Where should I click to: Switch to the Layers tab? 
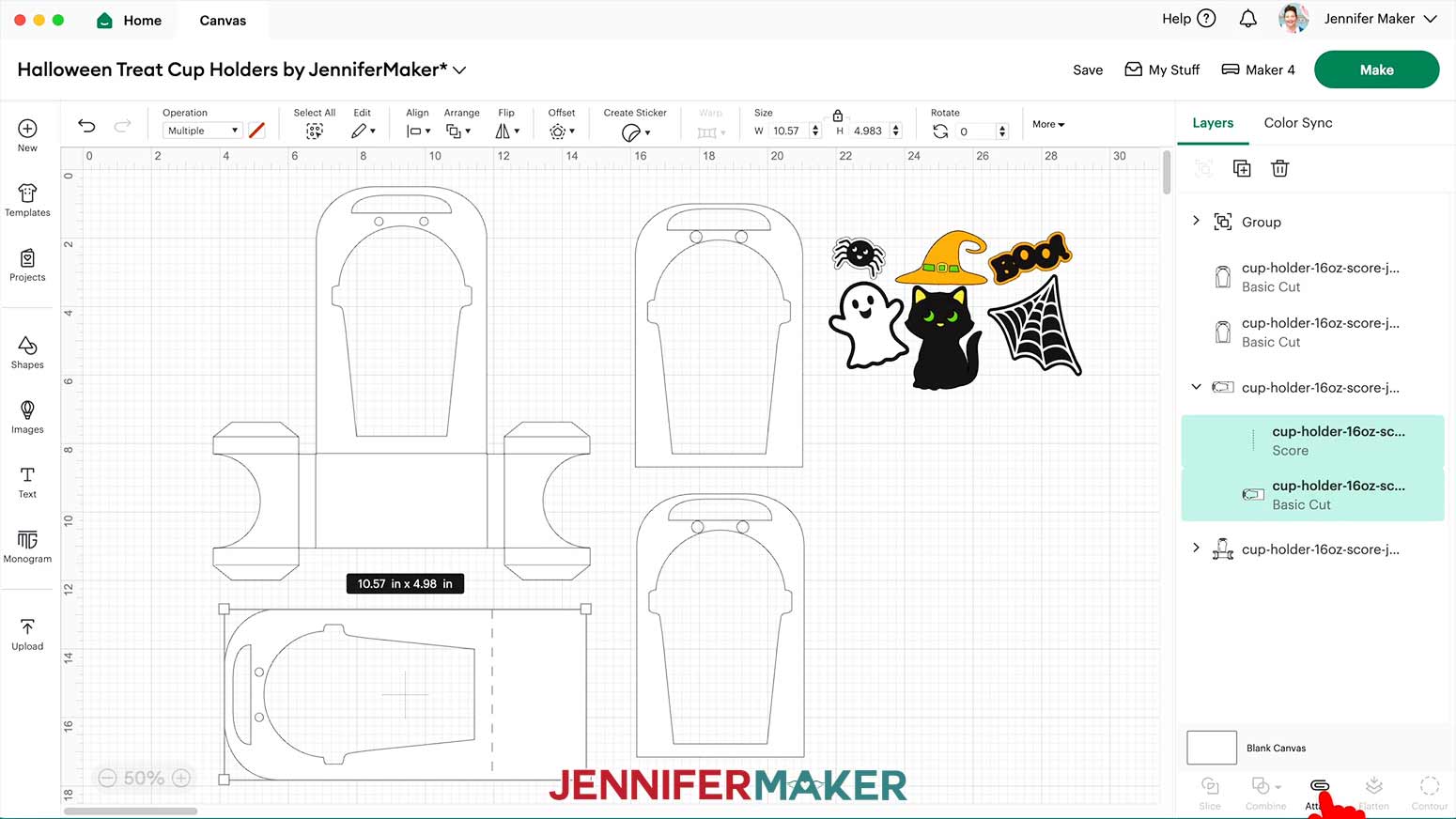[x=1213, y=123]
